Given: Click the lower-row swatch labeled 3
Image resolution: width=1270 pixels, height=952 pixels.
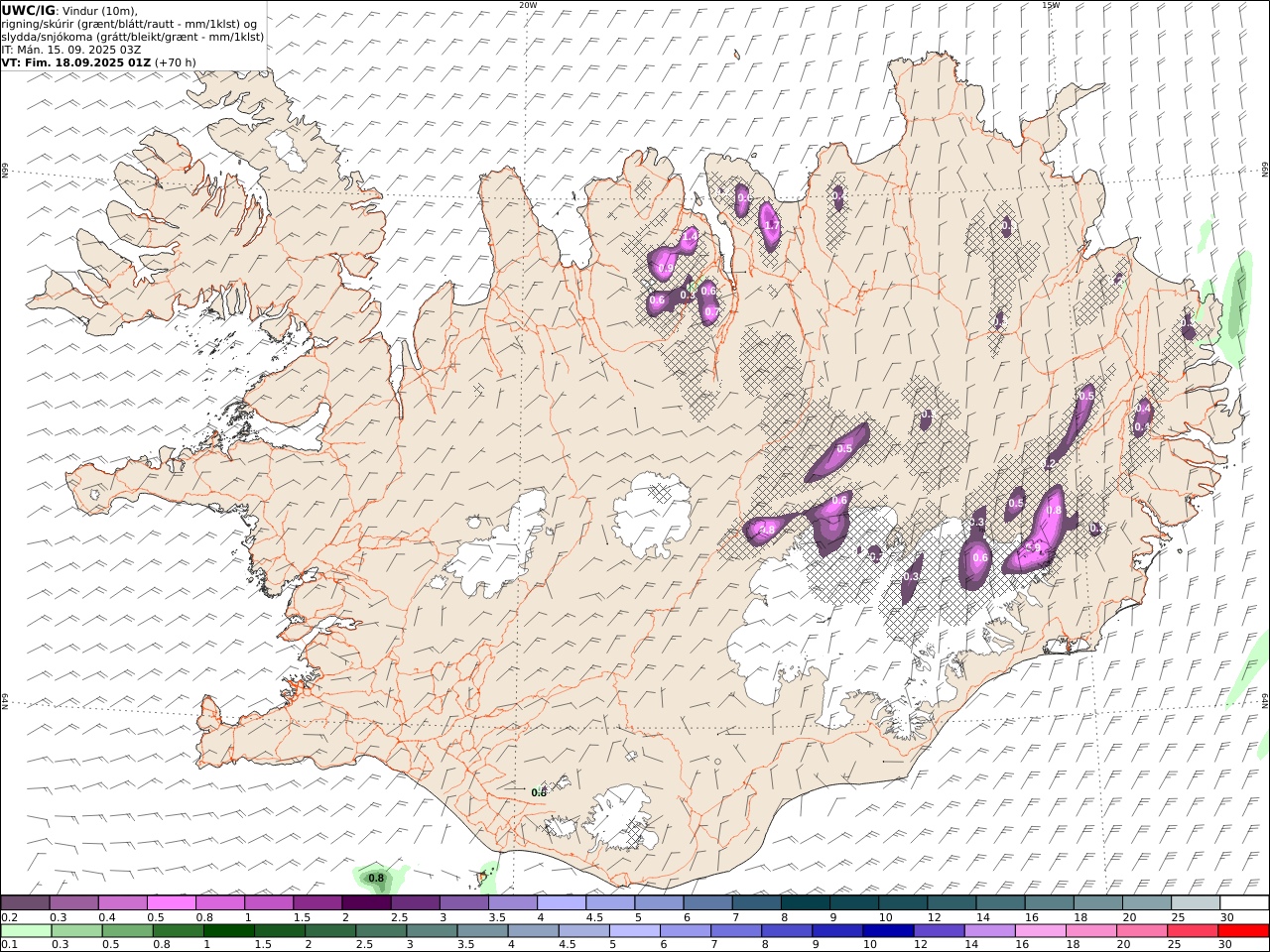Looking at the screenshot, I should (x=431, y=931).
